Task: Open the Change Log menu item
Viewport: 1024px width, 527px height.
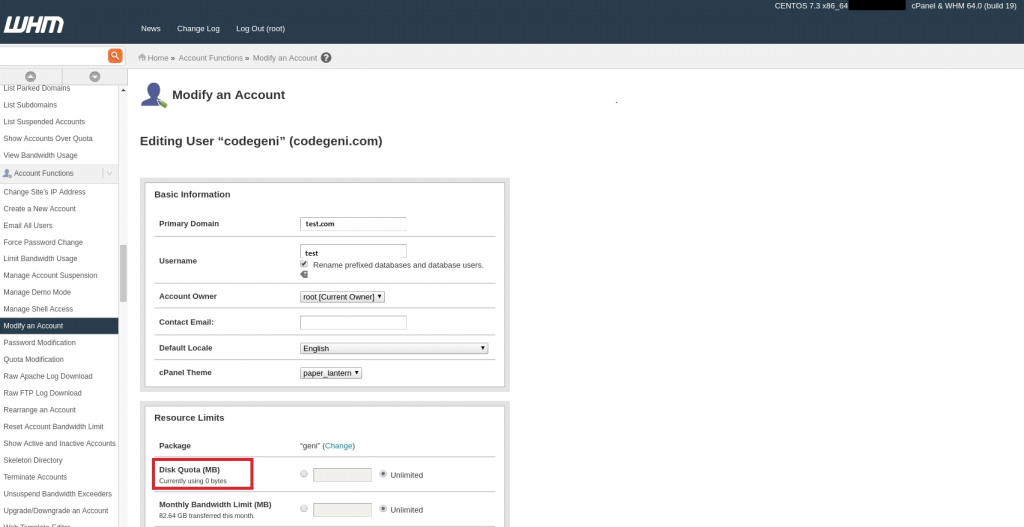Action: click(x=197, y=29)
